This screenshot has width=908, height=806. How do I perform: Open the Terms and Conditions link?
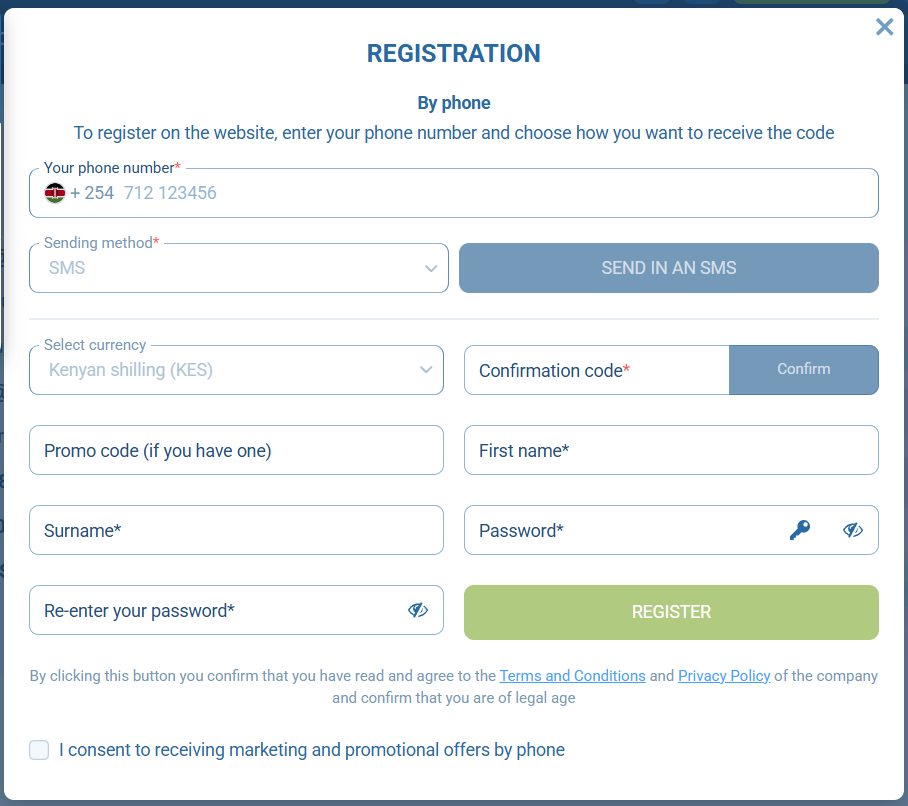572,675
